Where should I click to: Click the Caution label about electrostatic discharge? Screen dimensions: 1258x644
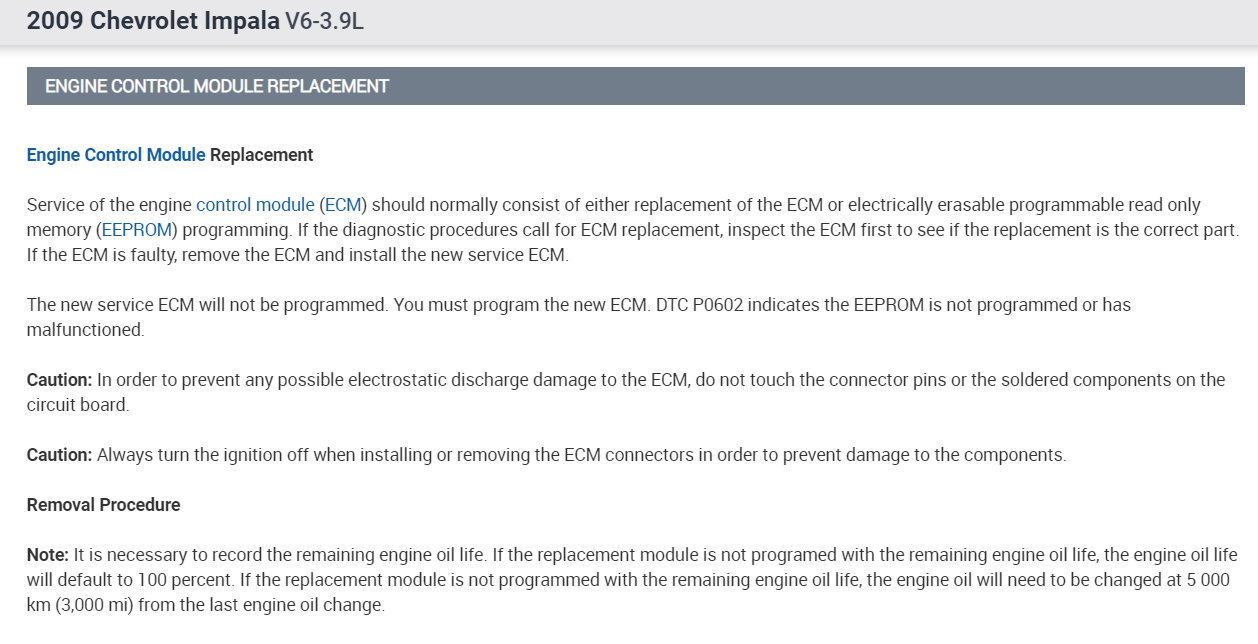point(59,380)
